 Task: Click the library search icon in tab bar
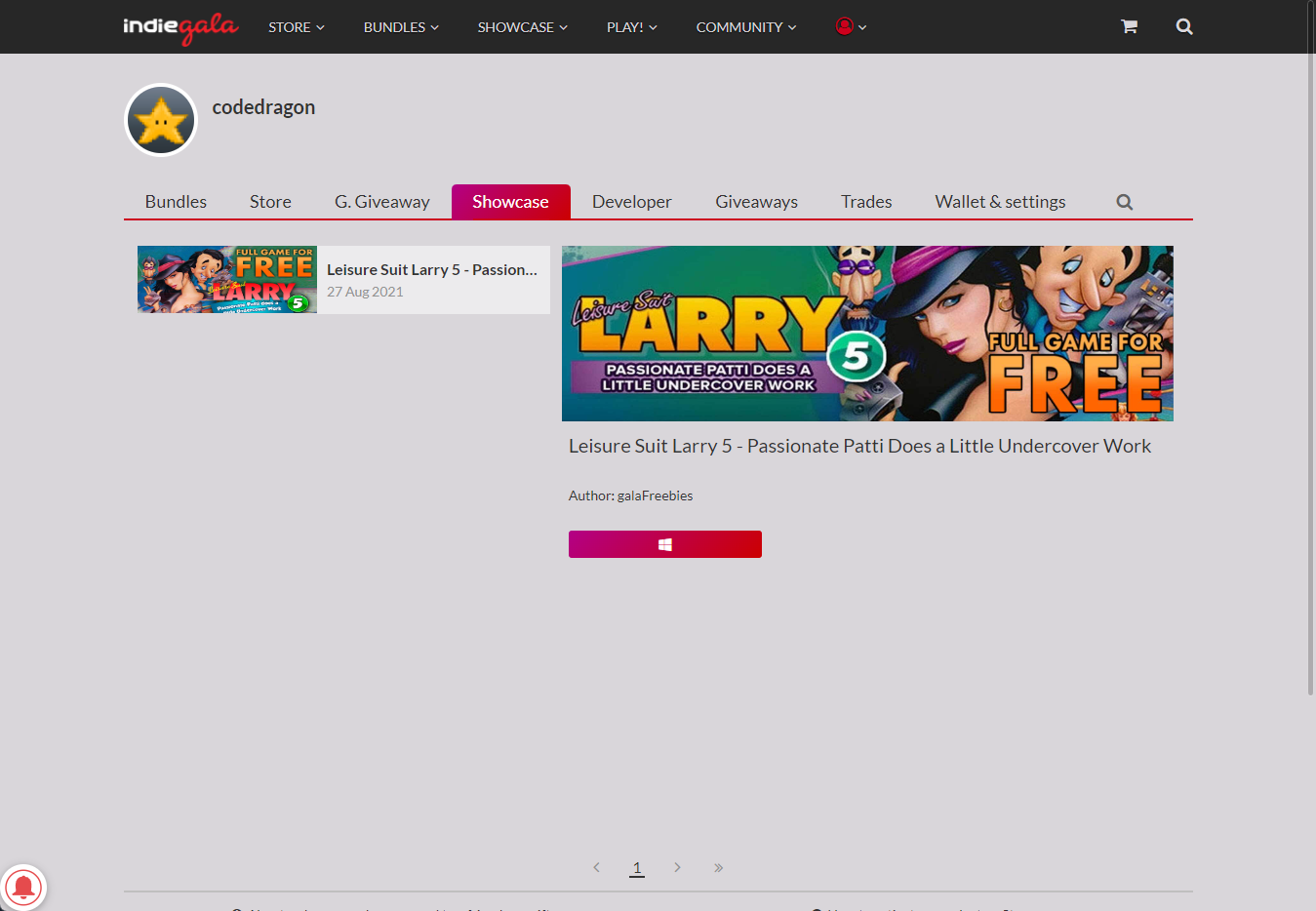click(x=1125, y=202)
